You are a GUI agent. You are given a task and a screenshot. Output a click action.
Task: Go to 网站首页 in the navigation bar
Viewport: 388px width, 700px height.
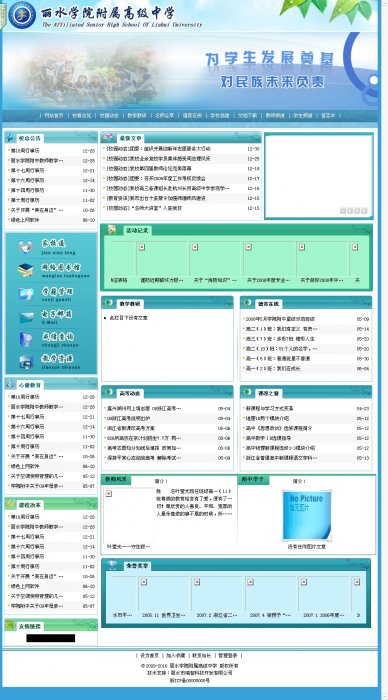tap(54, 115)
